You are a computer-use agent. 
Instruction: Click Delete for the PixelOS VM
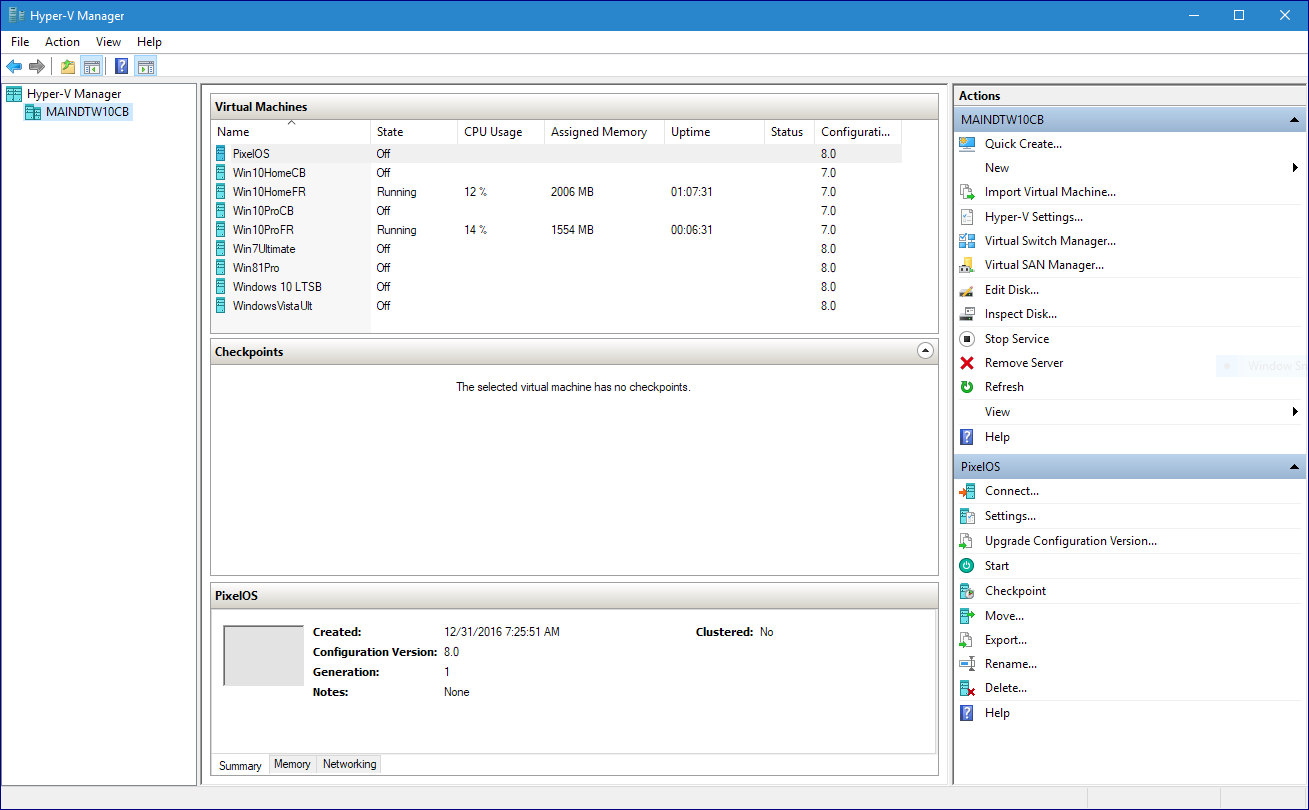point(1005,688)
